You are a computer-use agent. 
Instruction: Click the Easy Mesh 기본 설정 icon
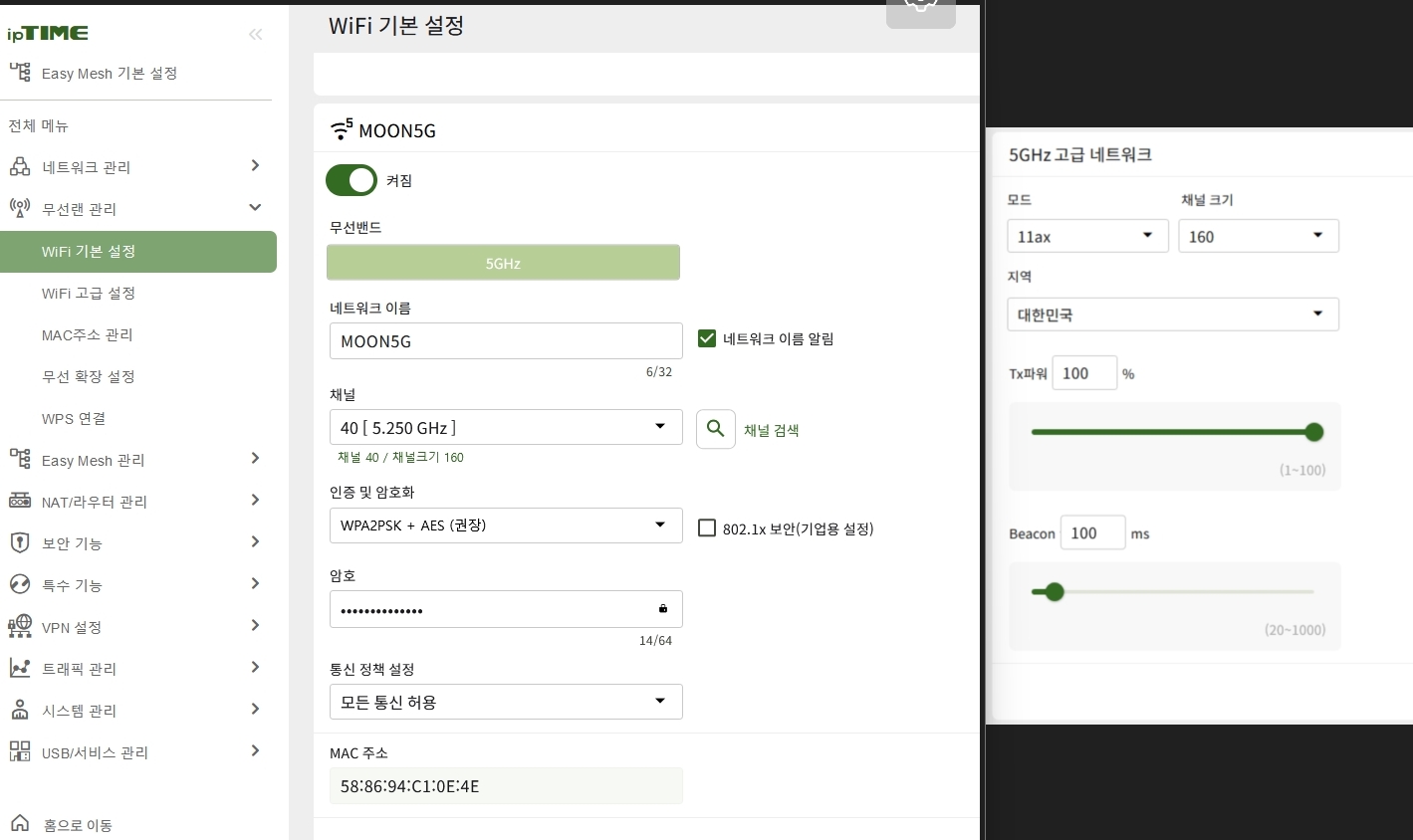tap(20, 72)
